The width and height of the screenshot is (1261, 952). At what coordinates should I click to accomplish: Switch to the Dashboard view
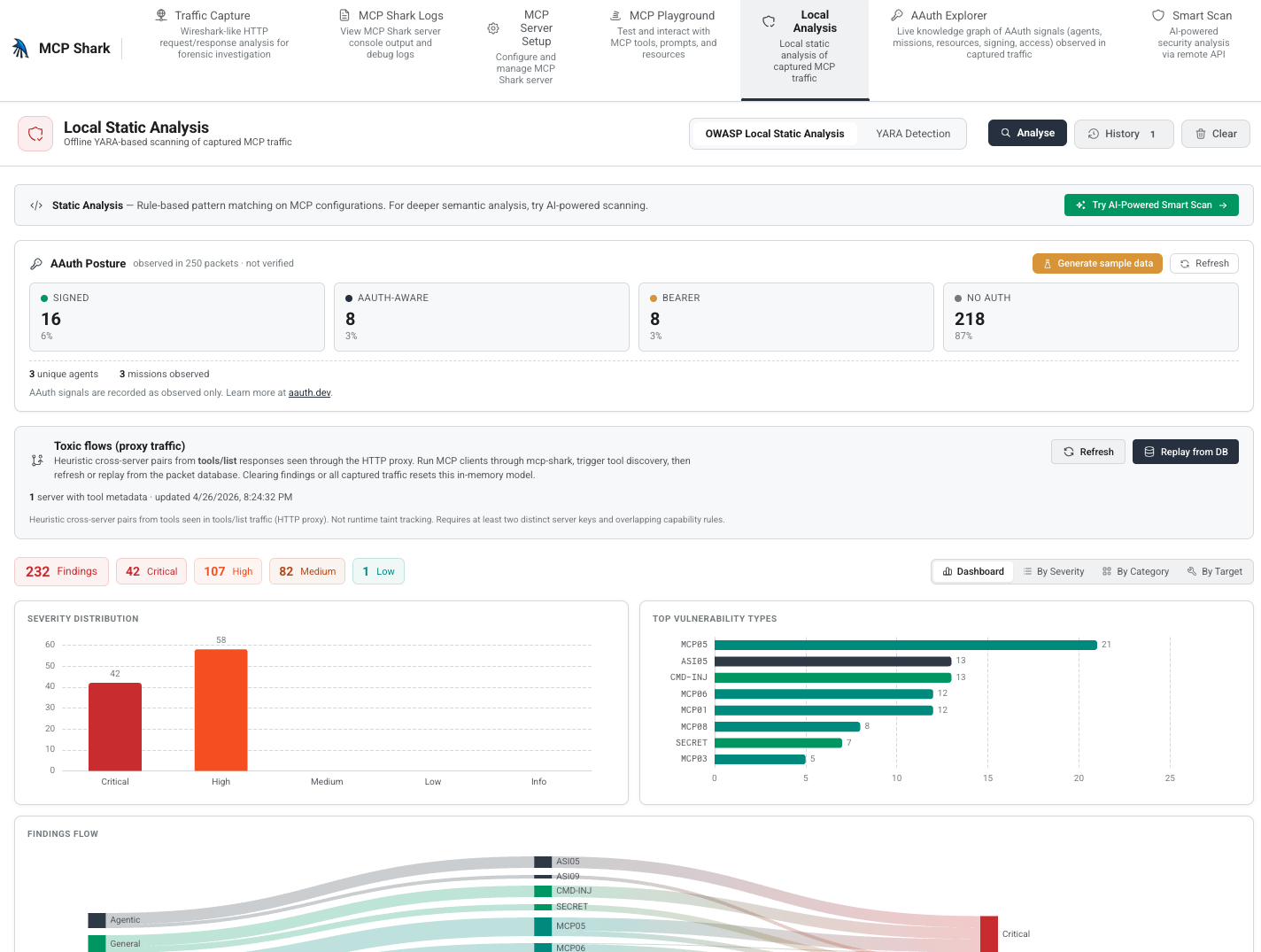pyautogui.click(x=973, y=571)
